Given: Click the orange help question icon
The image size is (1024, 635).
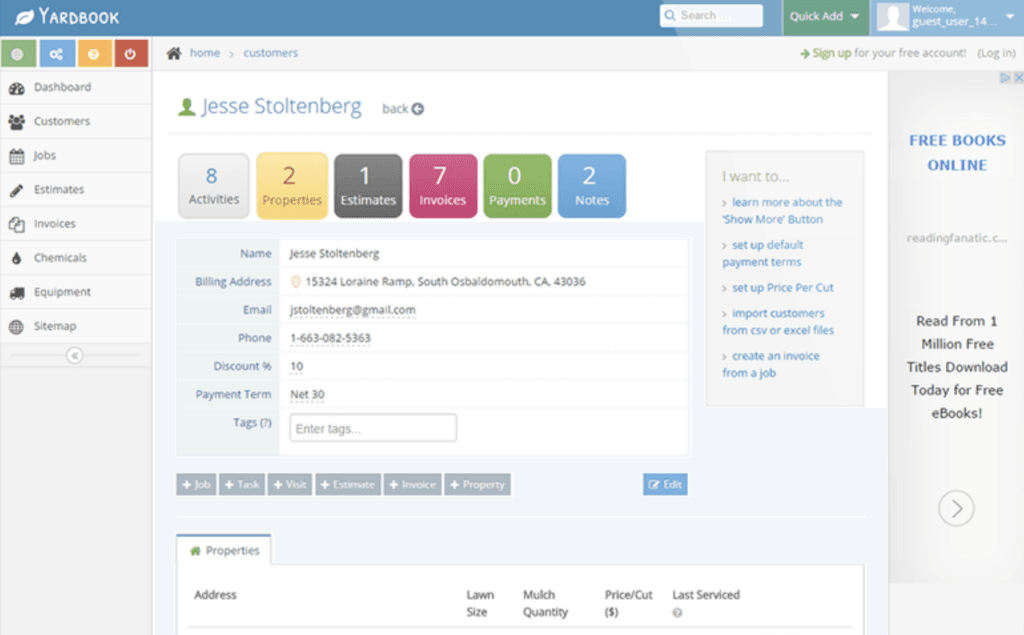Looking at the screenshot, I should pyautogui.click(x=93, y=54).
